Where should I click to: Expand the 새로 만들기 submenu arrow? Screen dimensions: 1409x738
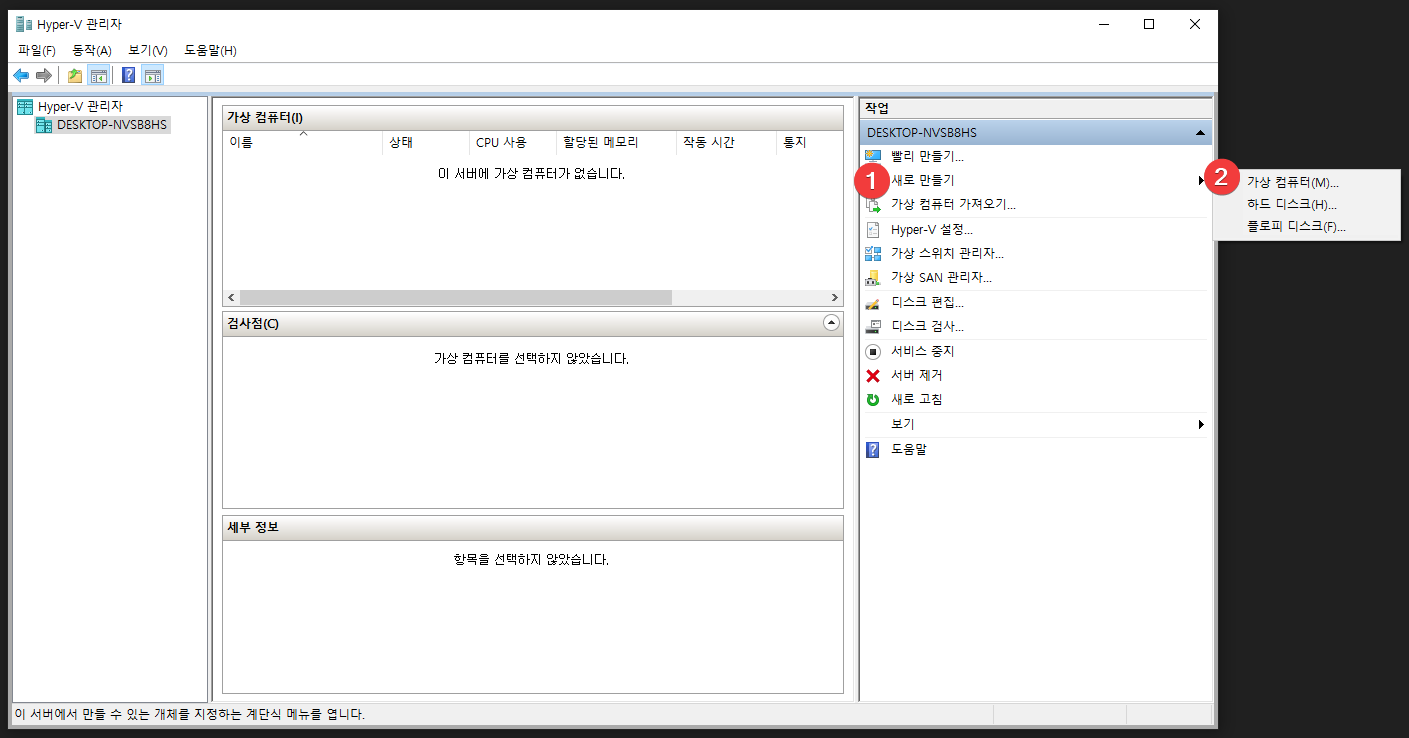pos(1201,181)
